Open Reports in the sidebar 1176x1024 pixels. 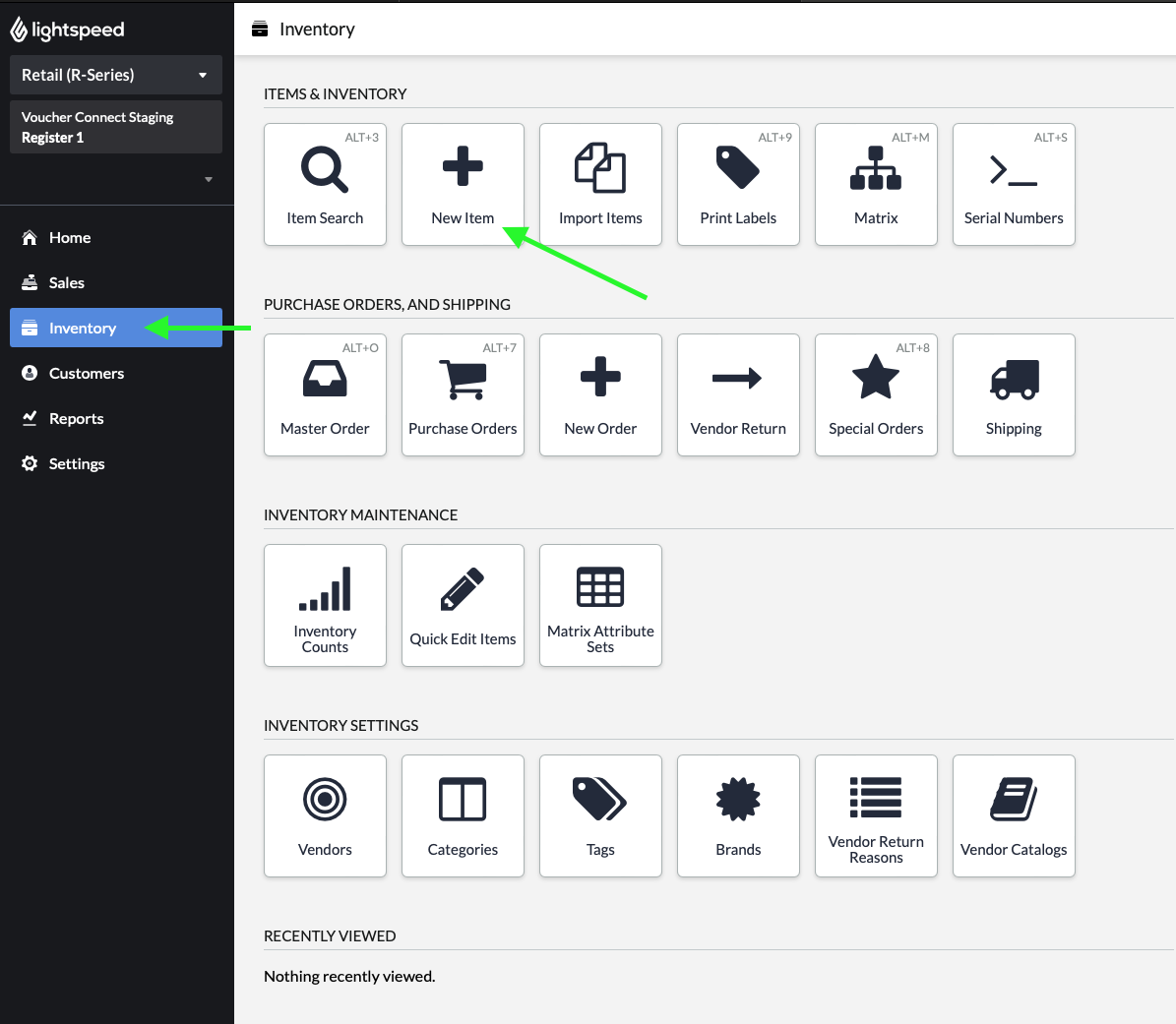pyautogui.click(x=115, y=418)
